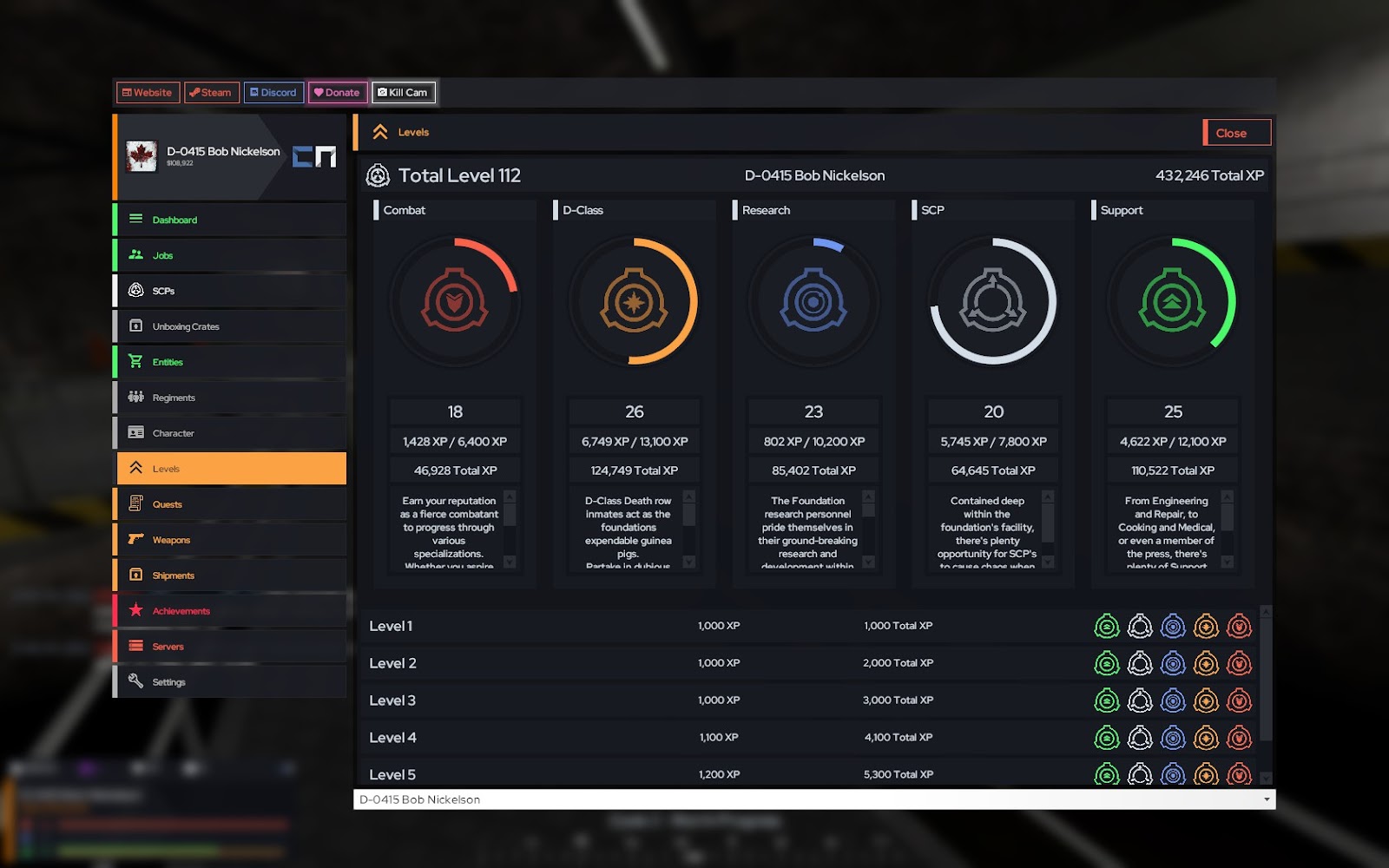Open Unboxing Crates

pos(231,326)
